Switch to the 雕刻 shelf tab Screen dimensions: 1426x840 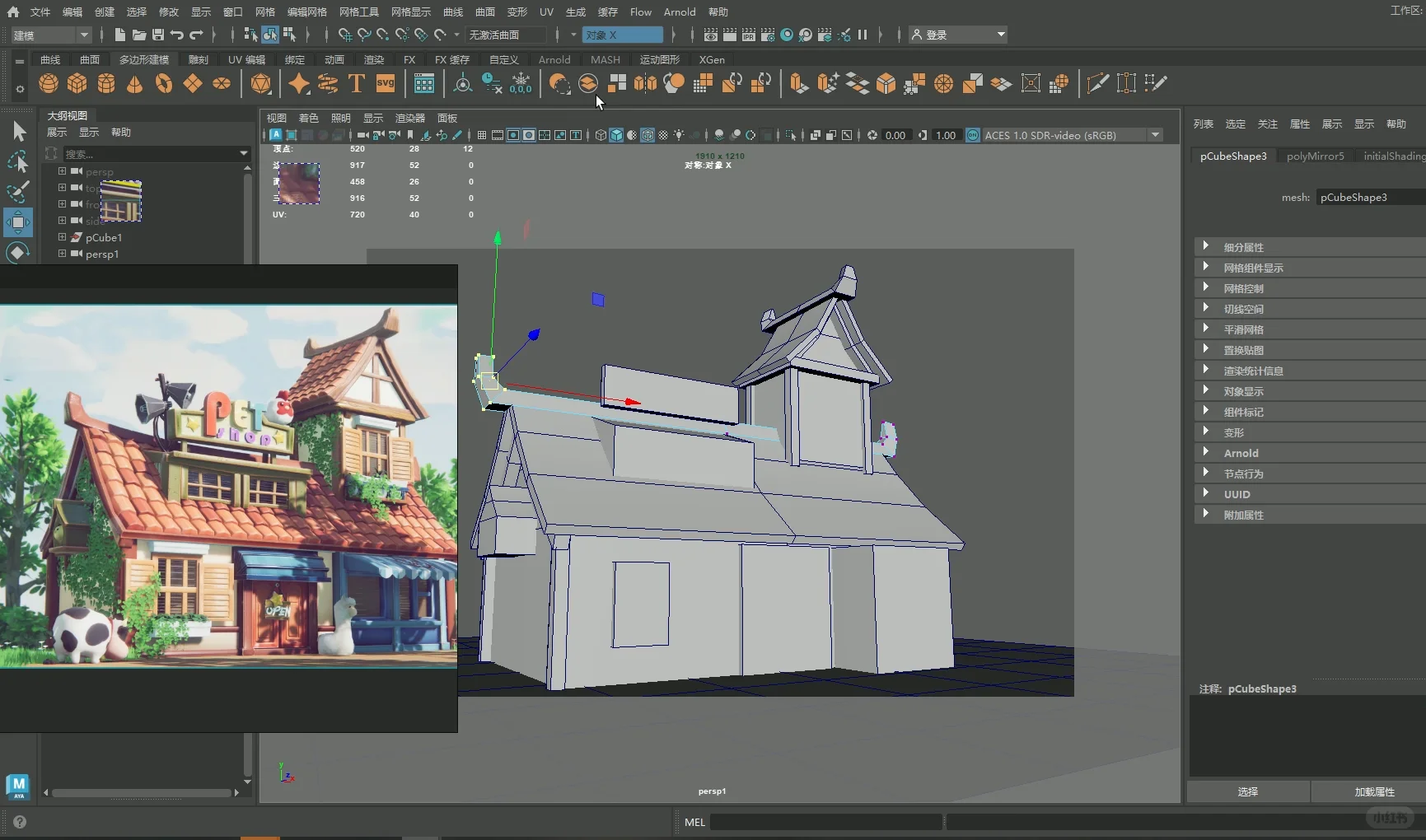coord(198,59)
